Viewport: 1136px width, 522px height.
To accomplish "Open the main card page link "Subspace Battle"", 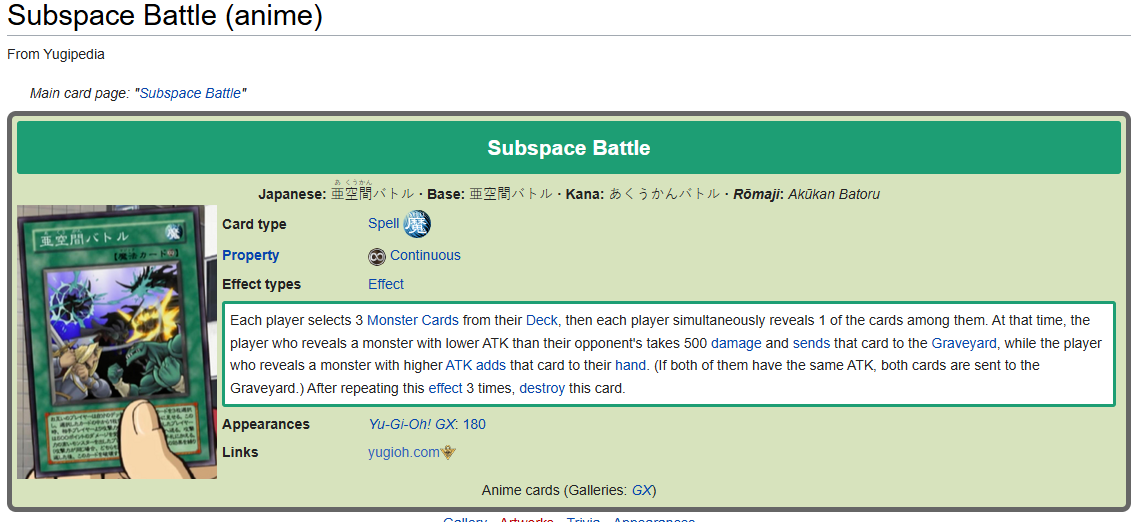I will [191, 93].
